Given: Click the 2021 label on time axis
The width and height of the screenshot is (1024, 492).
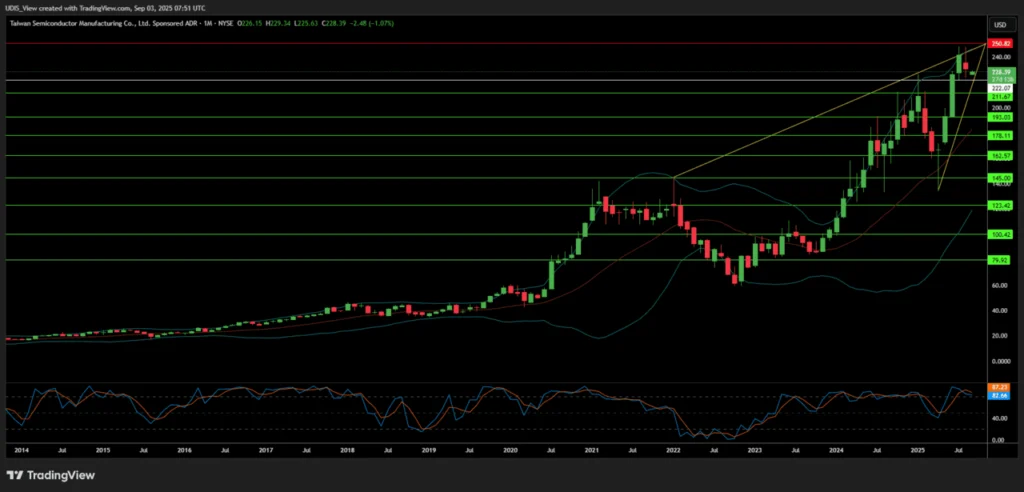Looking at the screenshot, I should (x=592, y=451).
